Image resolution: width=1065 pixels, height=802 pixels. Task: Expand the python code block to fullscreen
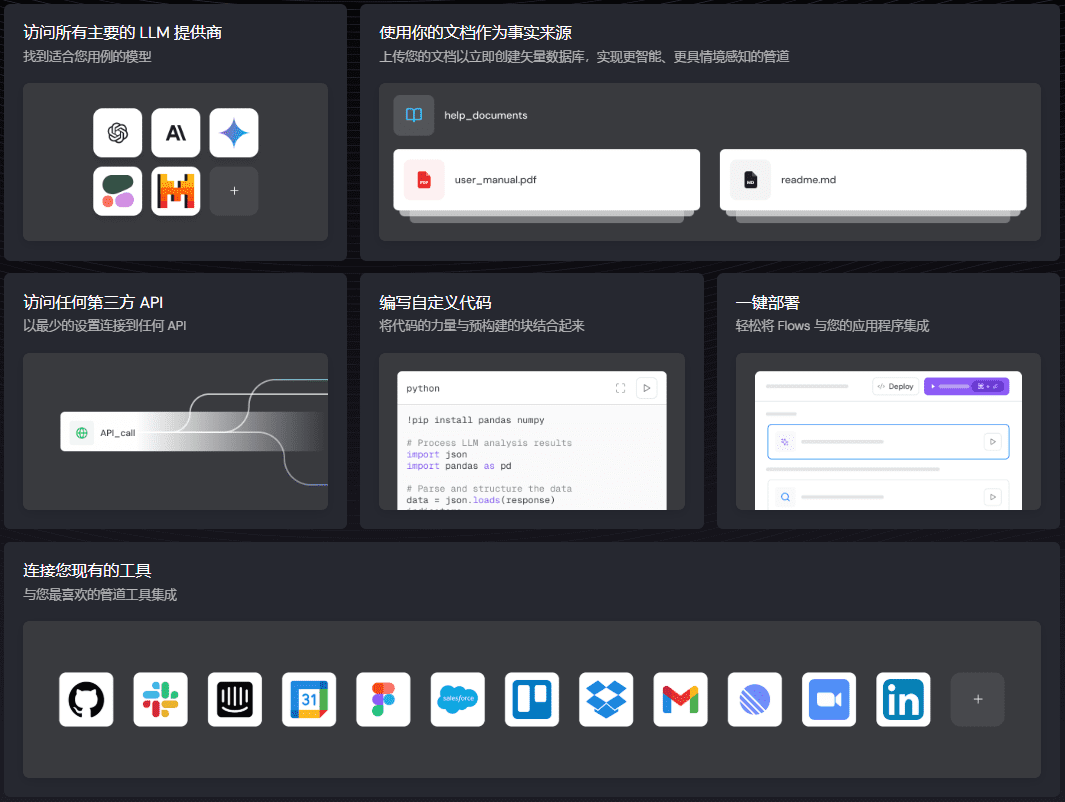pyautogui.click(x=620, y=388)
